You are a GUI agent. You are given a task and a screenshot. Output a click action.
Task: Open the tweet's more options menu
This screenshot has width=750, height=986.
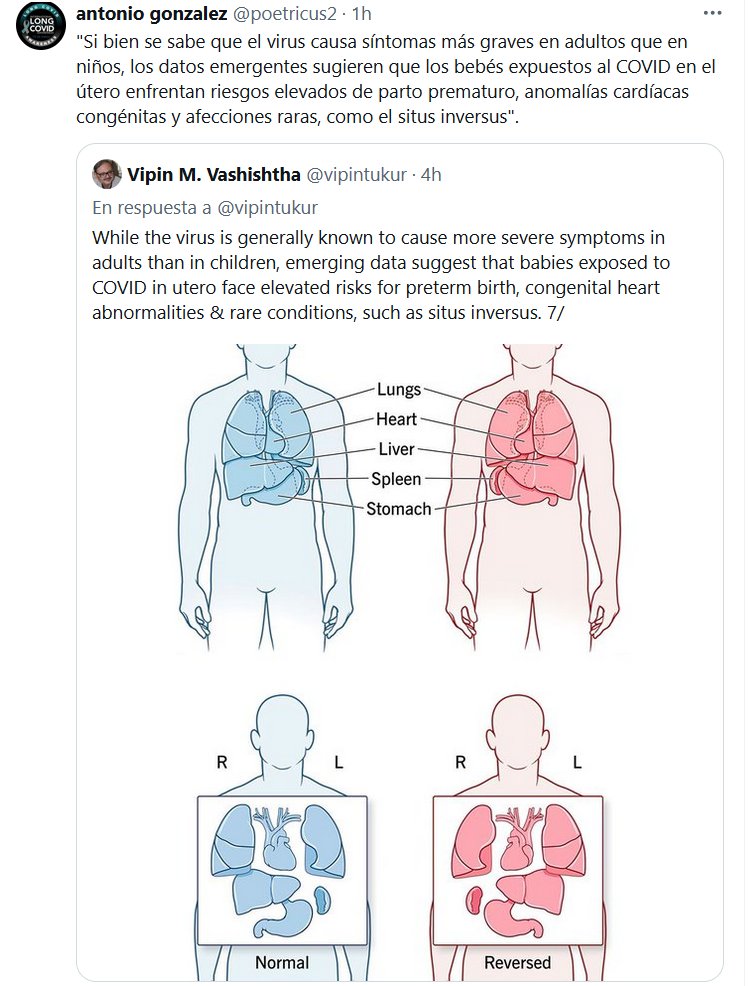(712, 13)
